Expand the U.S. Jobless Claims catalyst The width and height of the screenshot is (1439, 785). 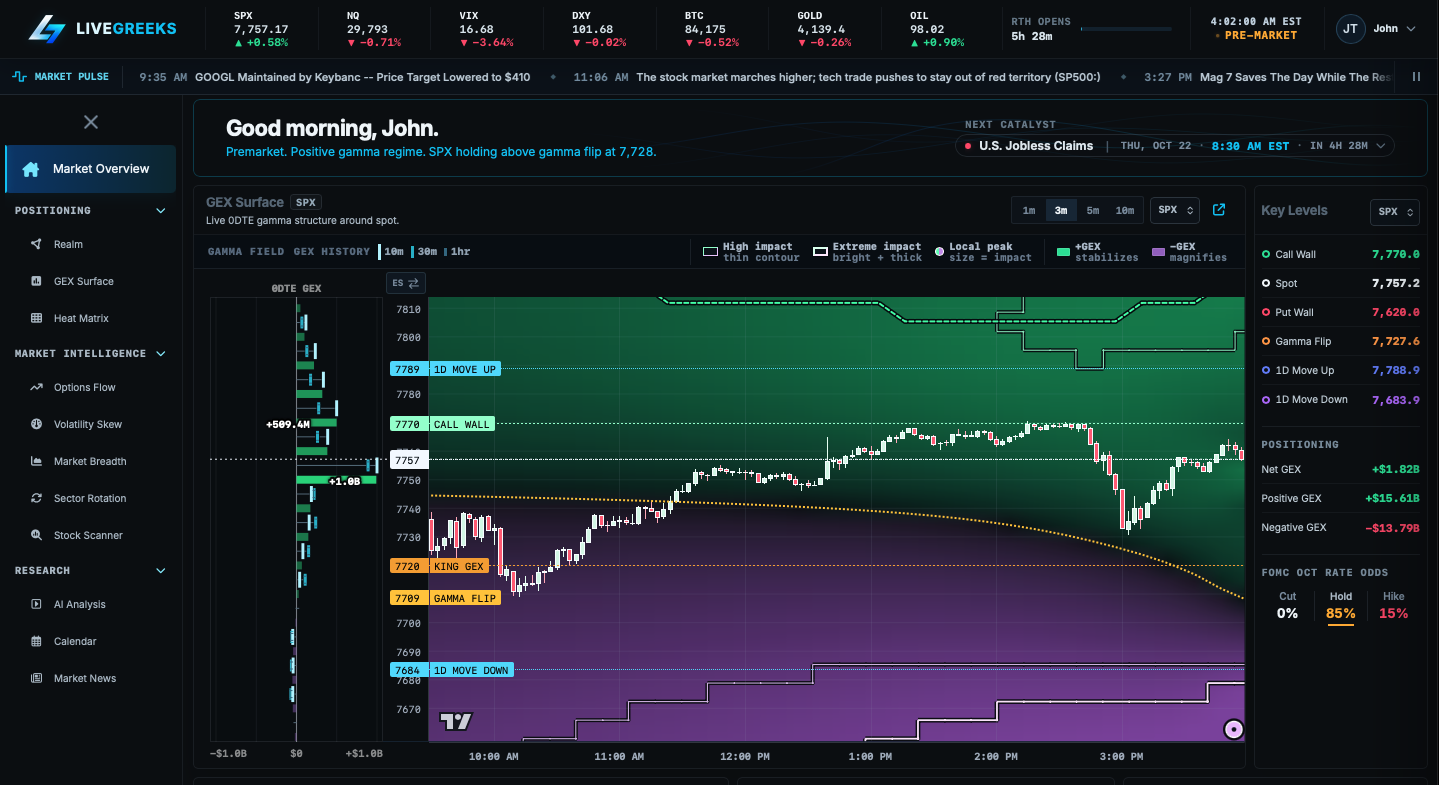1175,146
